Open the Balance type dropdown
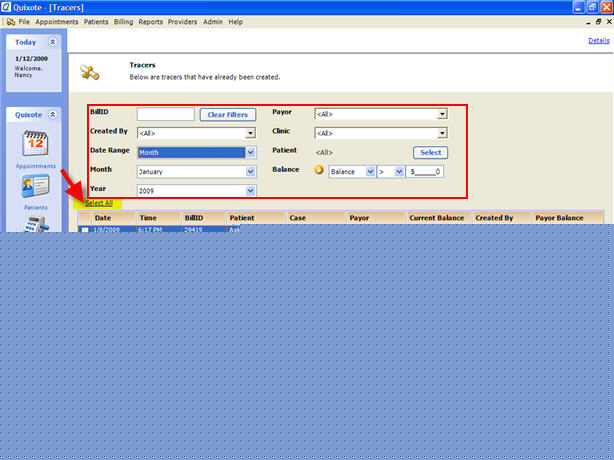This screenshot has height=460, width=614. pyautogui.click(x=352, y=171)
